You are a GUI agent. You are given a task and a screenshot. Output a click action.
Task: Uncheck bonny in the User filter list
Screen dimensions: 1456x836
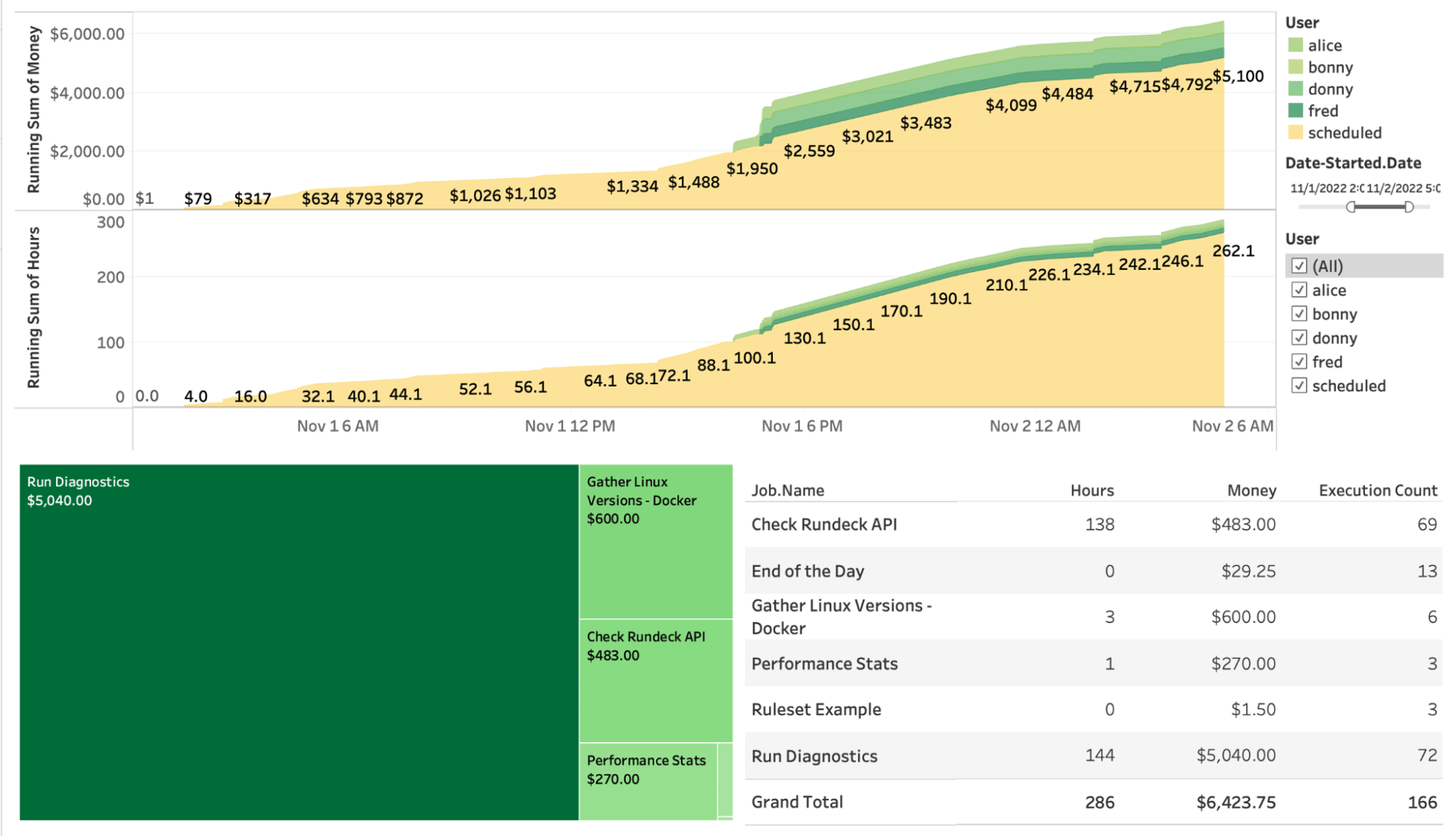pyautogui.click(x=1300, y=314)
